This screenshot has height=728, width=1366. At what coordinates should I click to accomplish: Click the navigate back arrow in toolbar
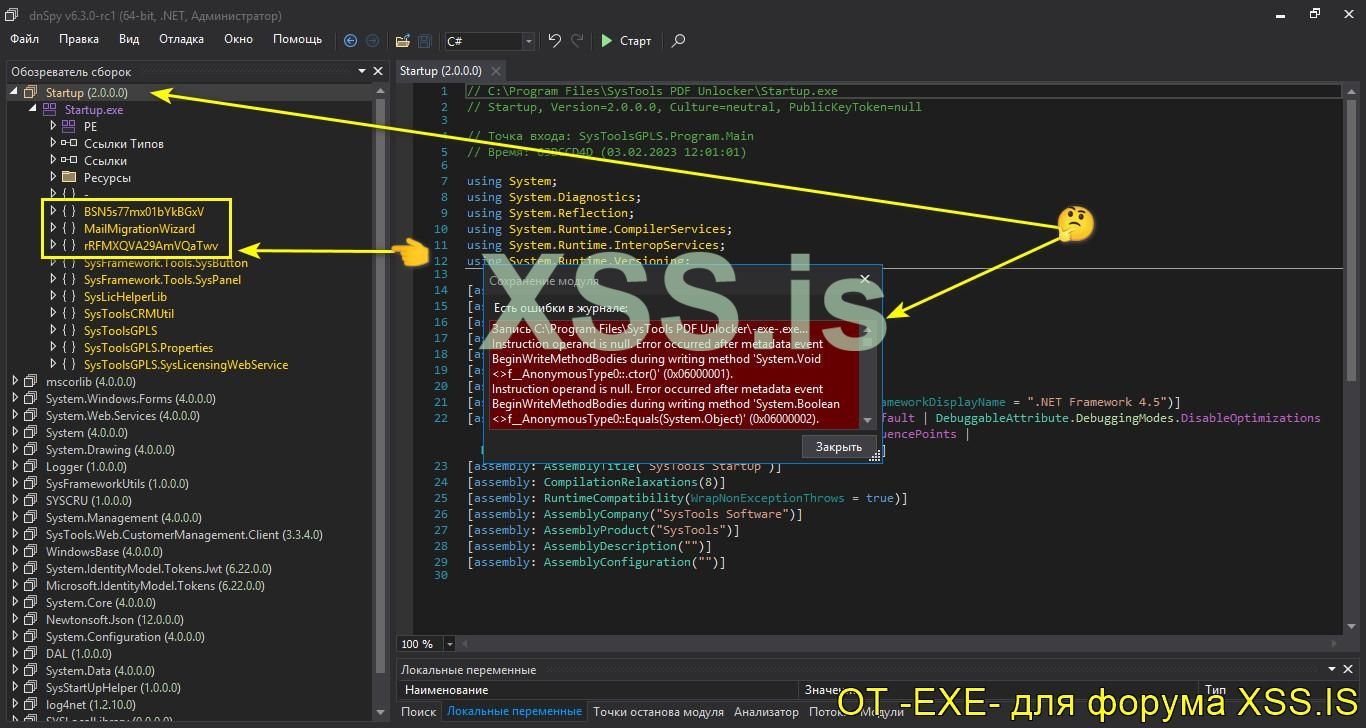(350, 41)
